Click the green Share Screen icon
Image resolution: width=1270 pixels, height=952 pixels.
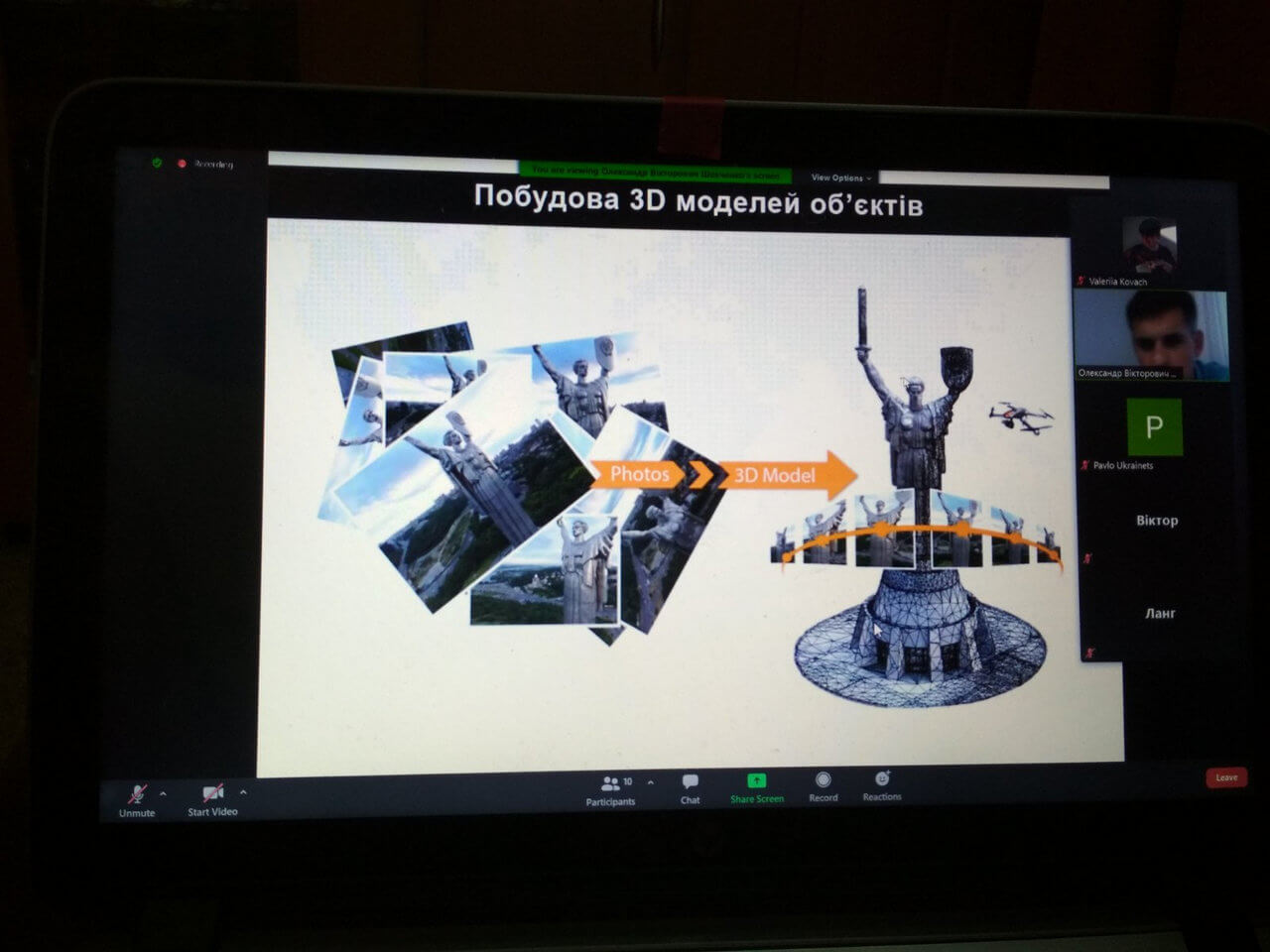click(x=756, y=781)
